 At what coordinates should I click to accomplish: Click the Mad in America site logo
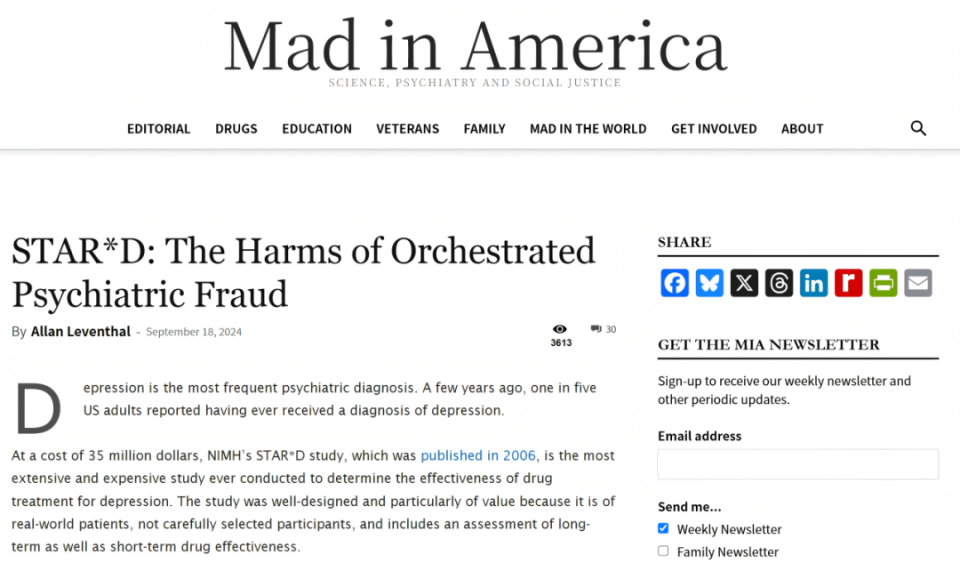click(475, 48)
